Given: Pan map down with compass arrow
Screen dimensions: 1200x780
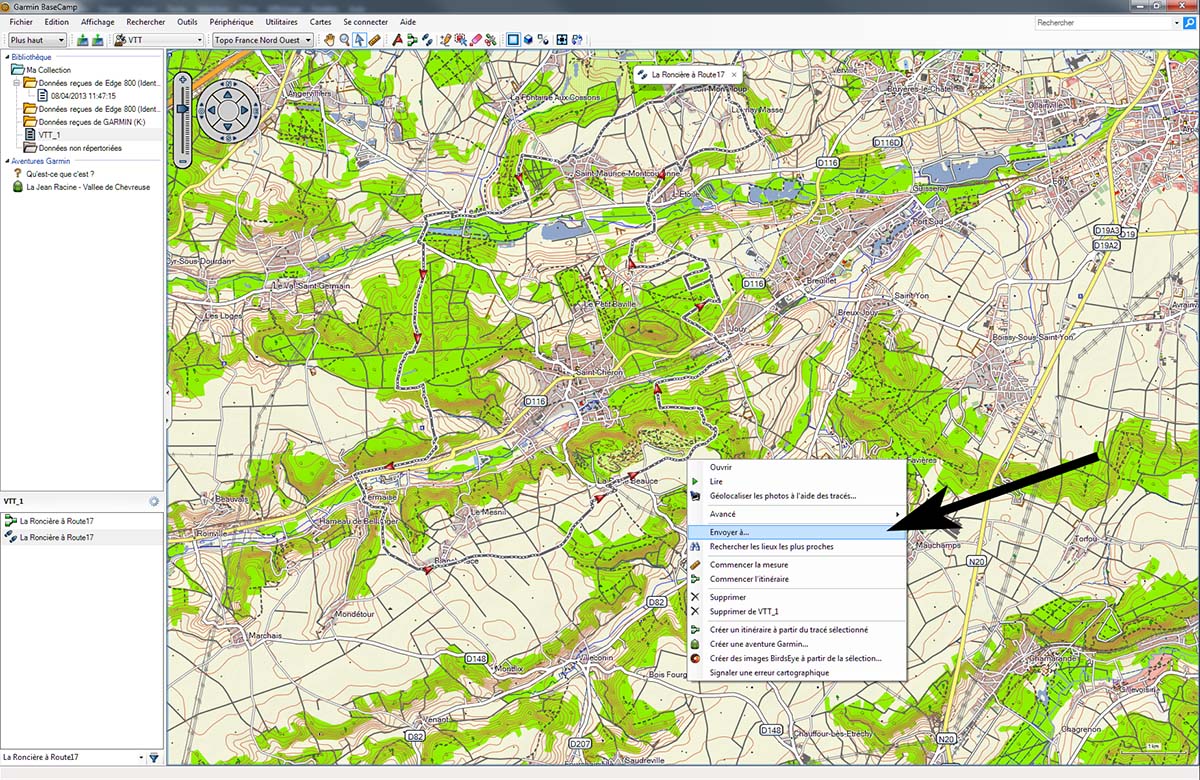Looking at the screenshot, I should pos(228,126).
